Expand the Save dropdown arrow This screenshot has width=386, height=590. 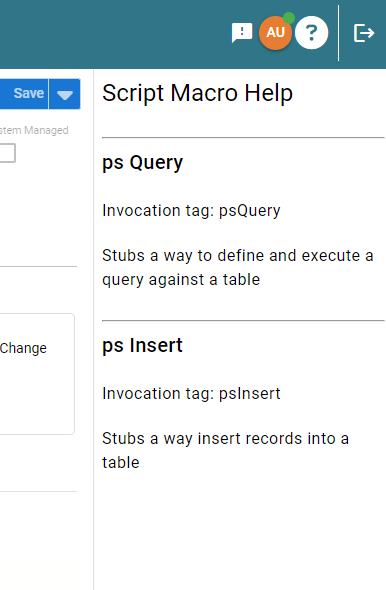65,94
